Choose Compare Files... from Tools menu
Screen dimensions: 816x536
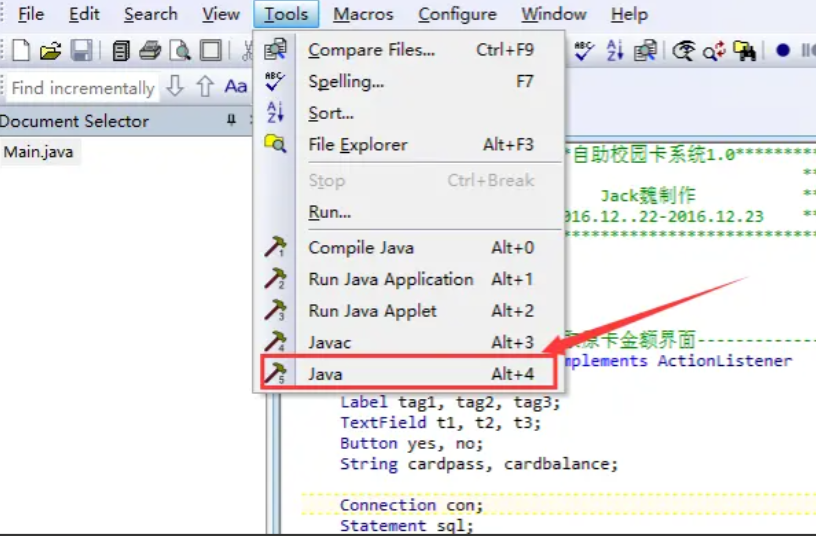coord(408,50)
